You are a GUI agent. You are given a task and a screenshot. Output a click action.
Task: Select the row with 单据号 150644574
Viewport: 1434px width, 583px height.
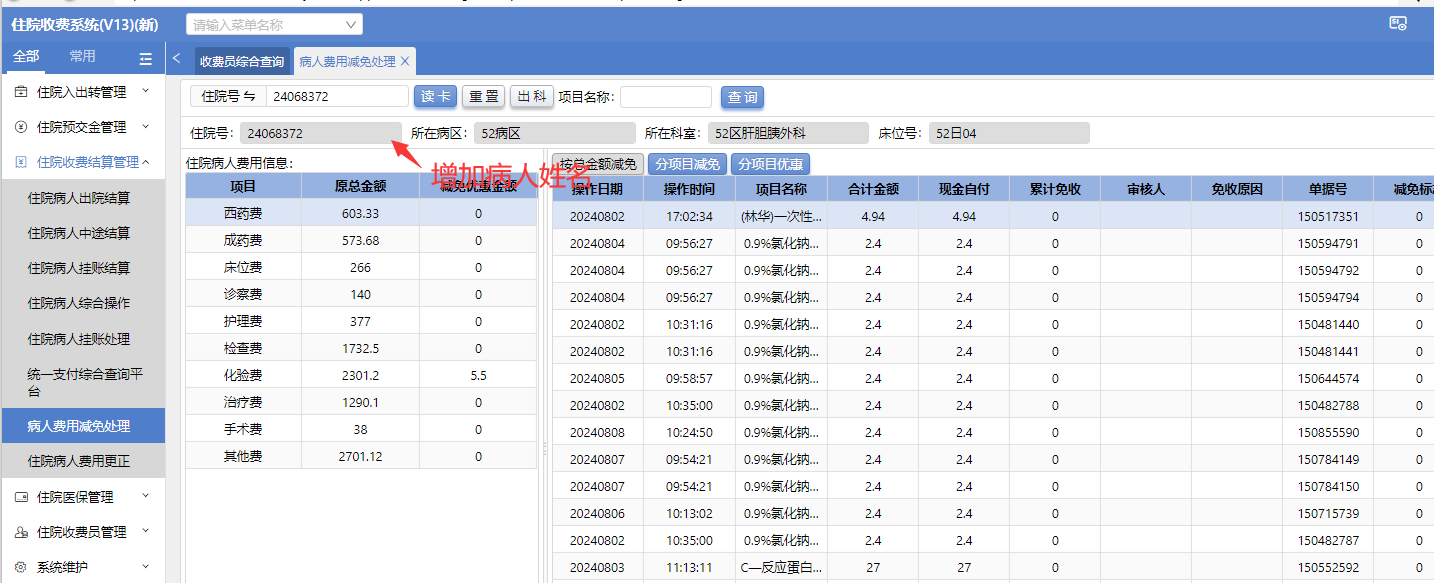[x=993, y=378]
